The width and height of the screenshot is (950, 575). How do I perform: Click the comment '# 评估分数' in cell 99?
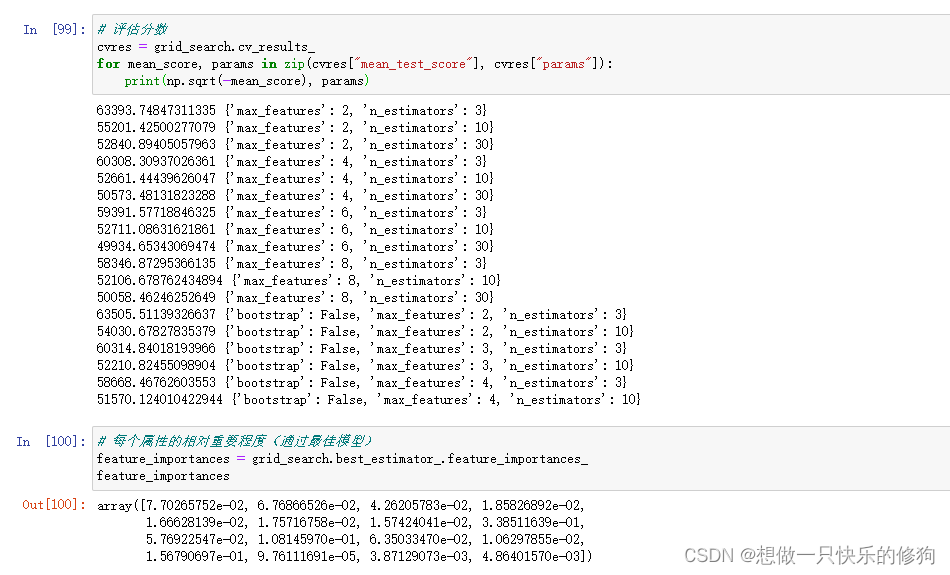(x=132, y=29)
